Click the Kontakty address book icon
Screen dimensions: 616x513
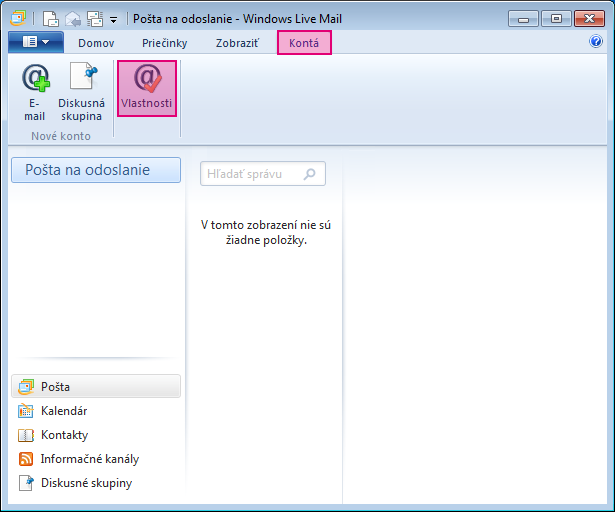tap(26, 435)
